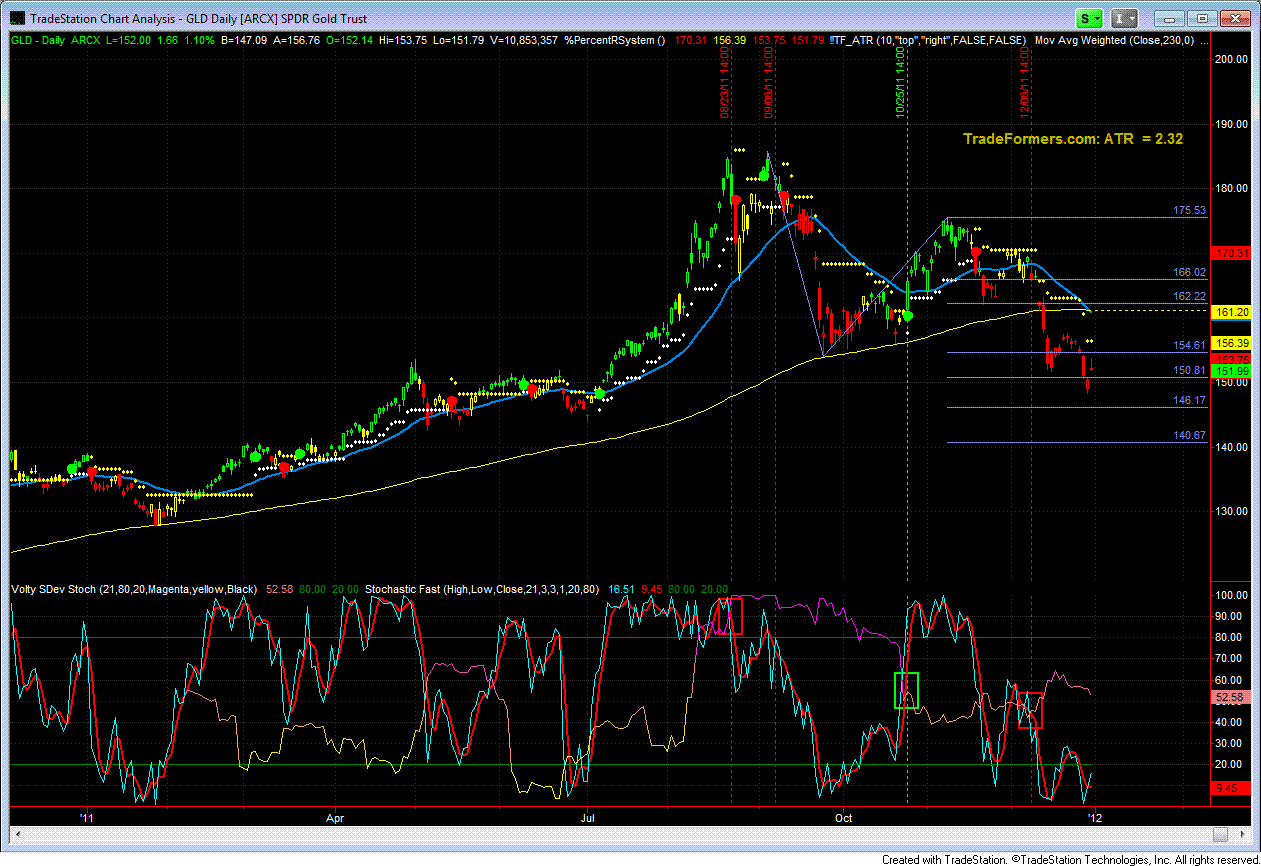Image resolution: width=1261 pixels, height=866 pixels.
Task: Click the 12/06/11 14:00 vertical date marker
Action: [1026, 84]
